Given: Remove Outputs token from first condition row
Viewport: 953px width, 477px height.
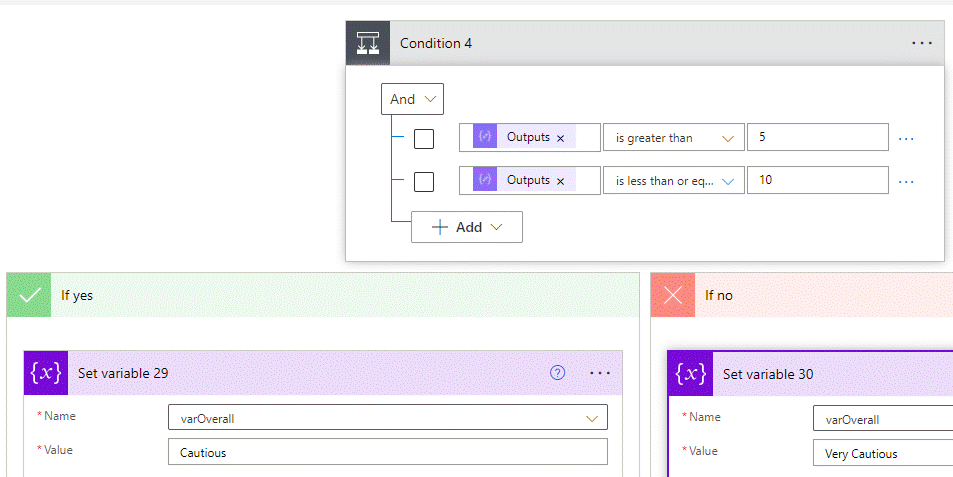Looking at the screenshot, I should (560, 138).
